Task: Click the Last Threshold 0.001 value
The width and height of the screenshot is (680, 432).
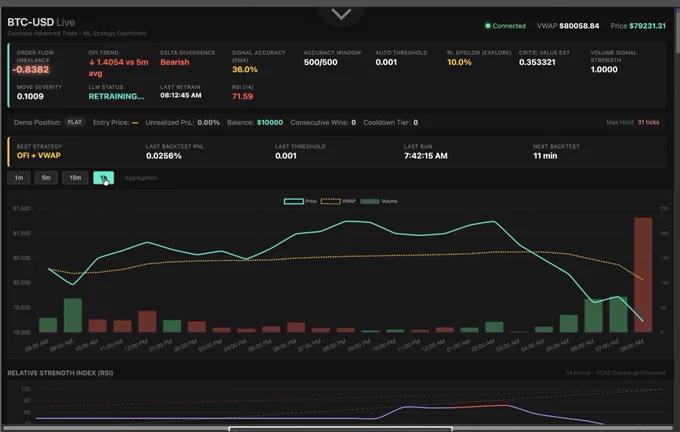Action: tap(286, 156)
